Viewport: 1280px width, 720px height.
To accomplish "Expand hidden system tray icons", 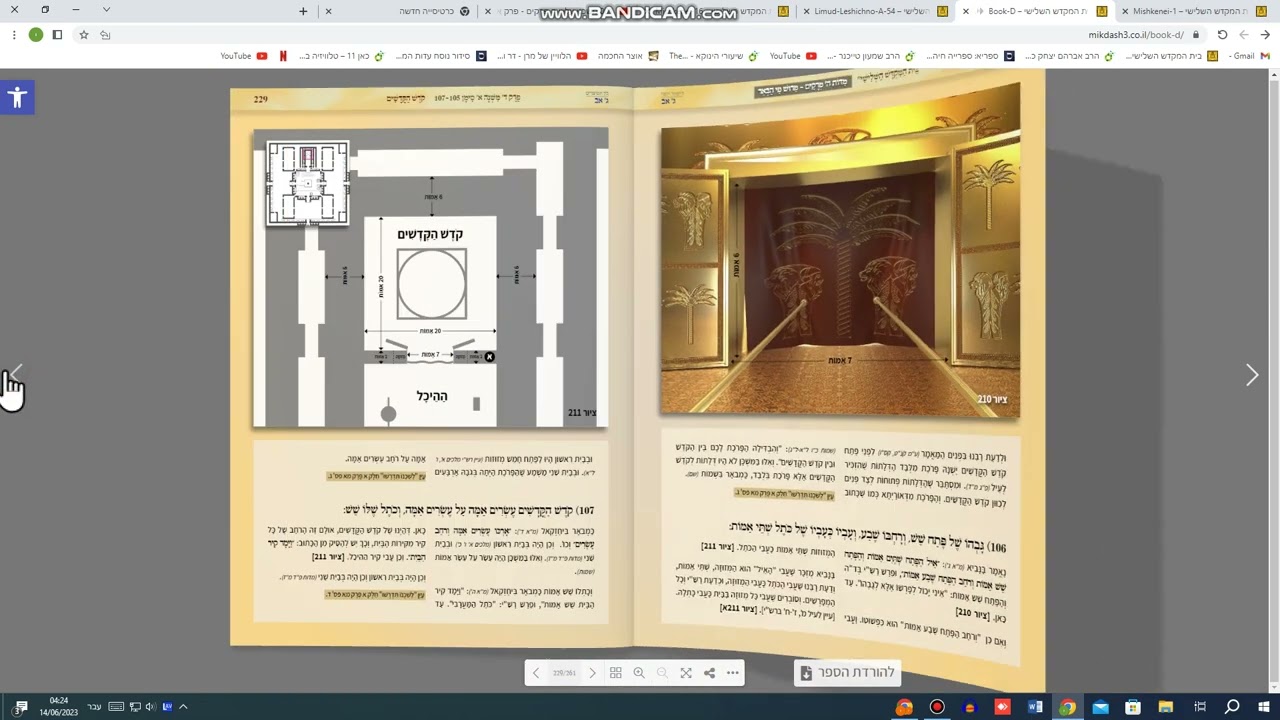I will [x=183, y=707].
